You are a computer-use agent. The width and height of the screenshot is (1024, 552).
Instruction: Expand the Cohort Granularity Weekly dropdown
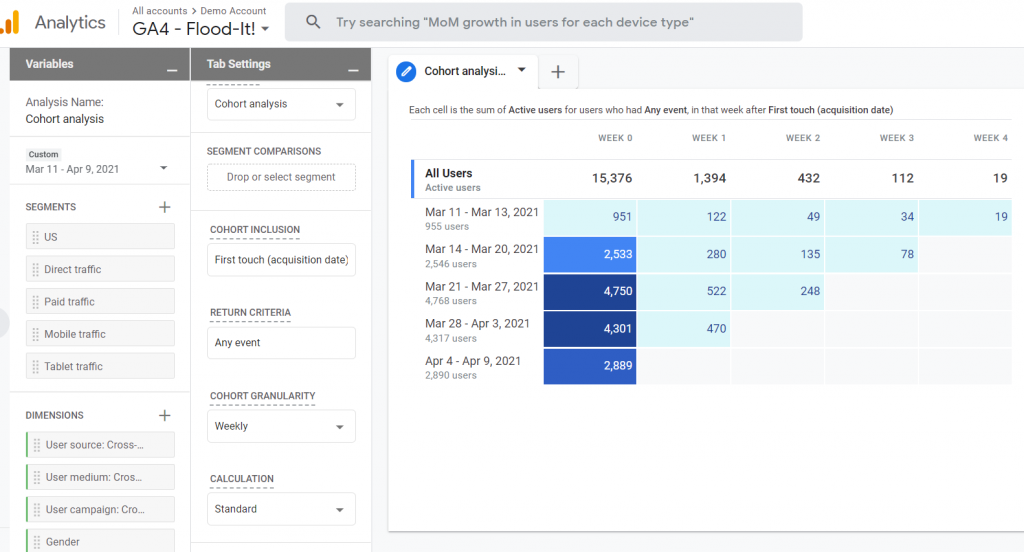[281, 426]
